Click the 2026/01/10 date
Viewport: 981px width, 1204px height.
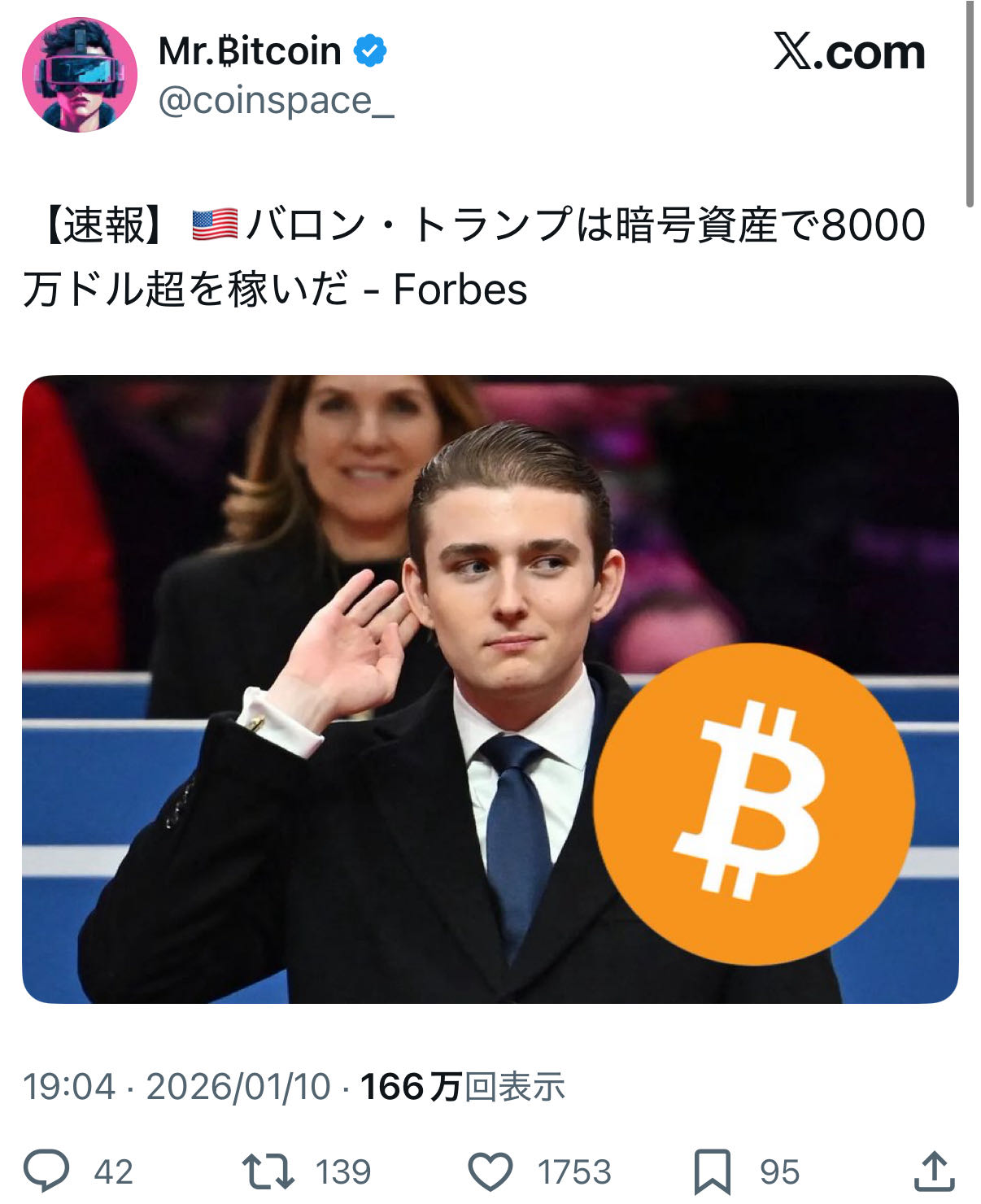238,1087
